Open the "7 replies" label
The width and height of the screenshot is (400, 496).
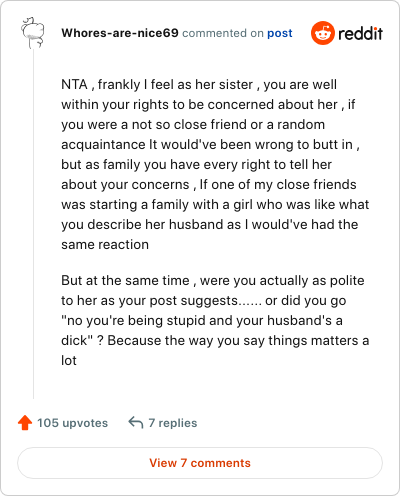[x=173, y=423]
